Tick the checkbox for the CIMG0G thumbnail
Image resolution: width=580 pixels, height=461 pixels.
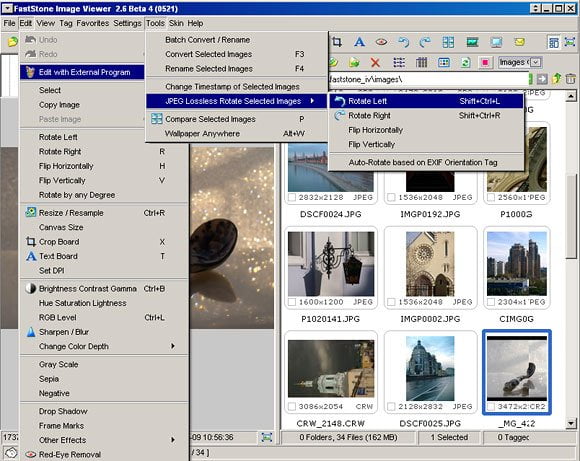(x=491, y=302)
